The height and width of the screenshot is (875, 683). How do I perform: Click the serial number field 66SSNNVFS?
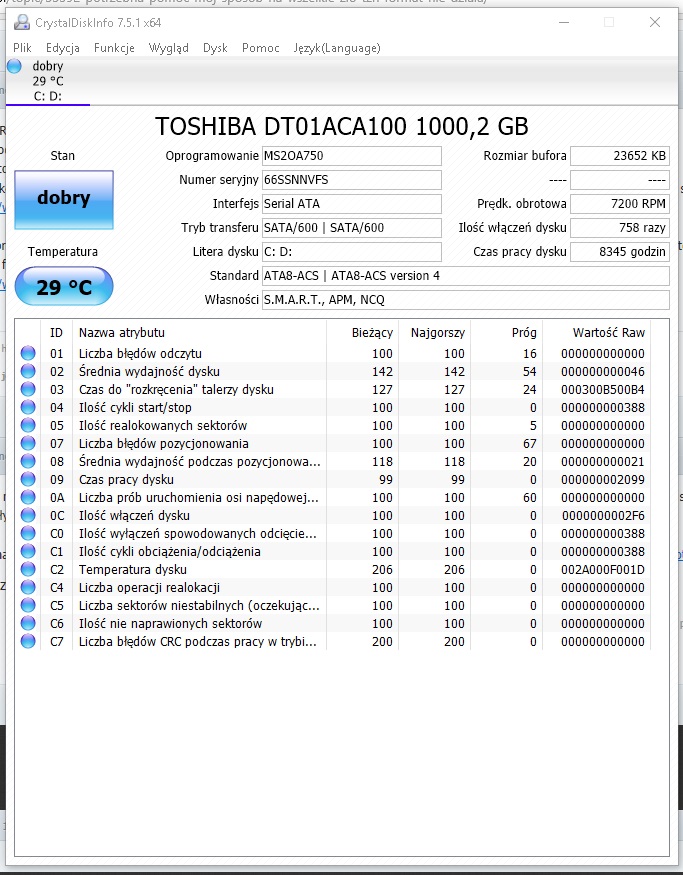pyautogui.click(x=352, y=180)
